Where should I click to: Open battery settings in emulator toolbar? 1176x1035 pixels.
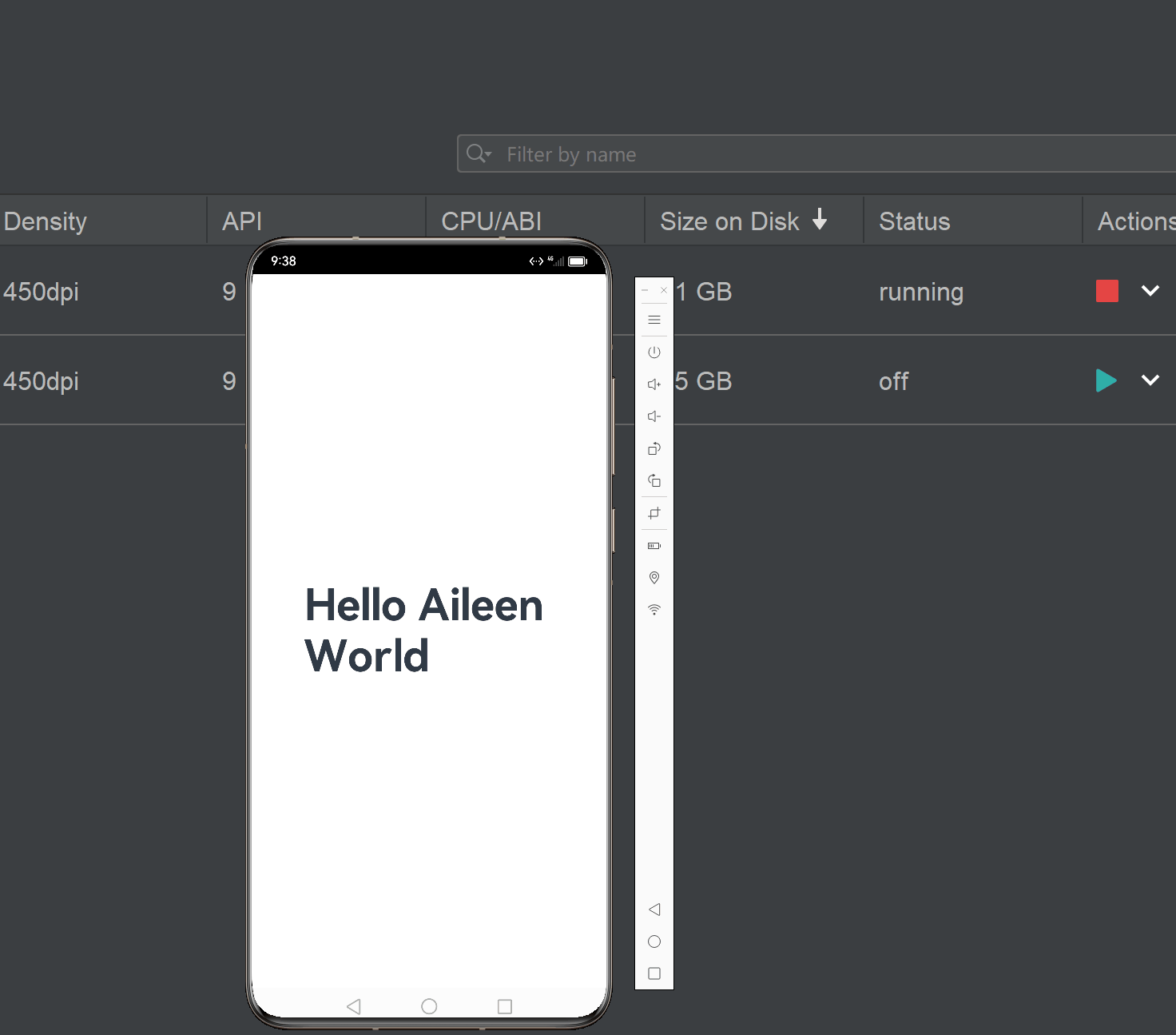click(x=654, y=546)
